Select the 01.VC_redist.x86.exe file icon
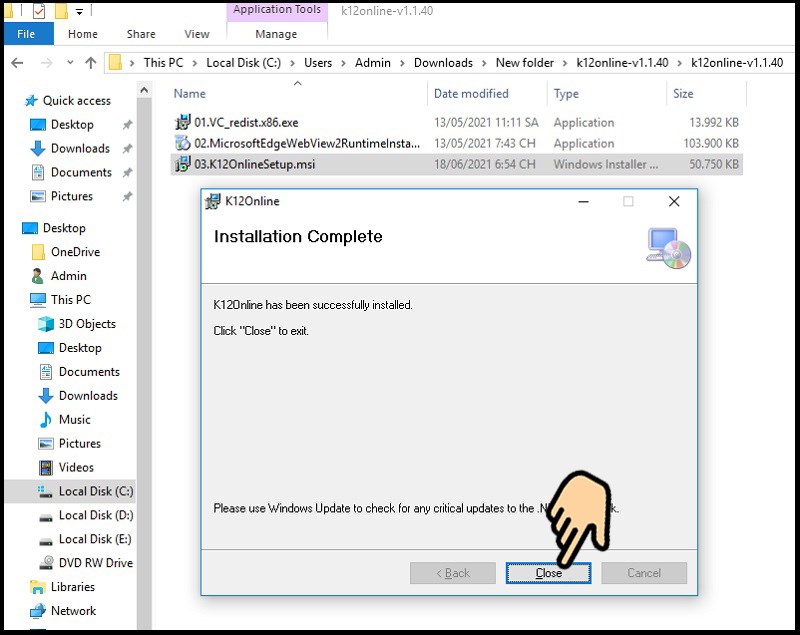800x635 pixels. [x=183, y=122]
